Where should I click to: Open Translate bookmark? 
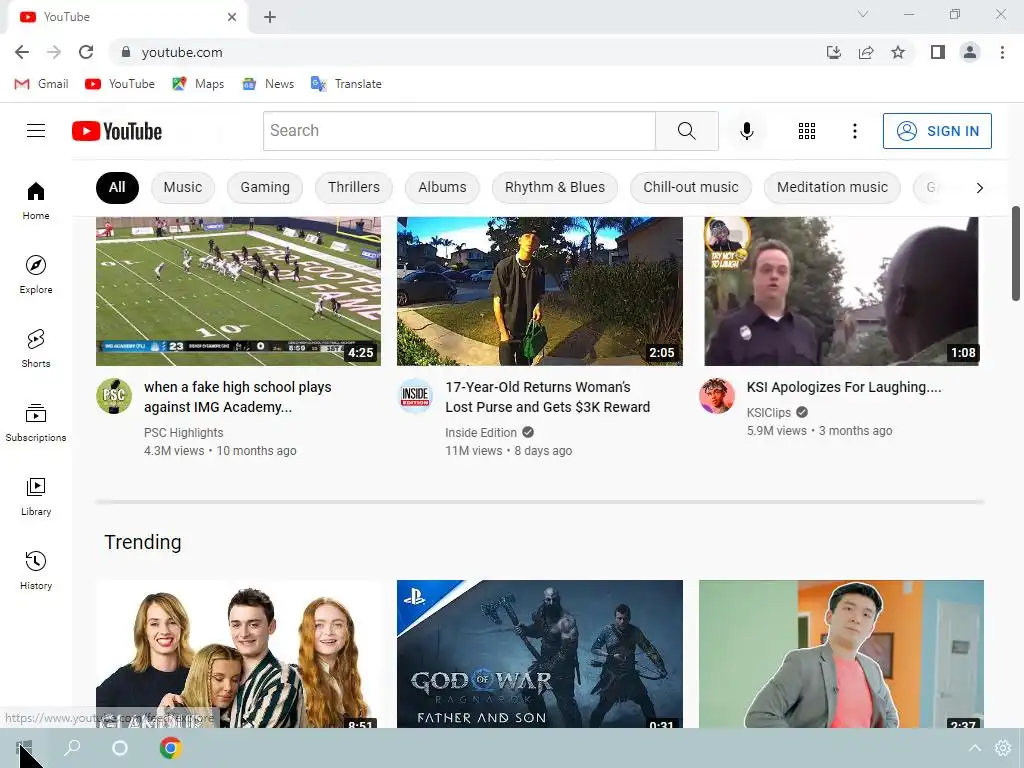tap(346, 84)
